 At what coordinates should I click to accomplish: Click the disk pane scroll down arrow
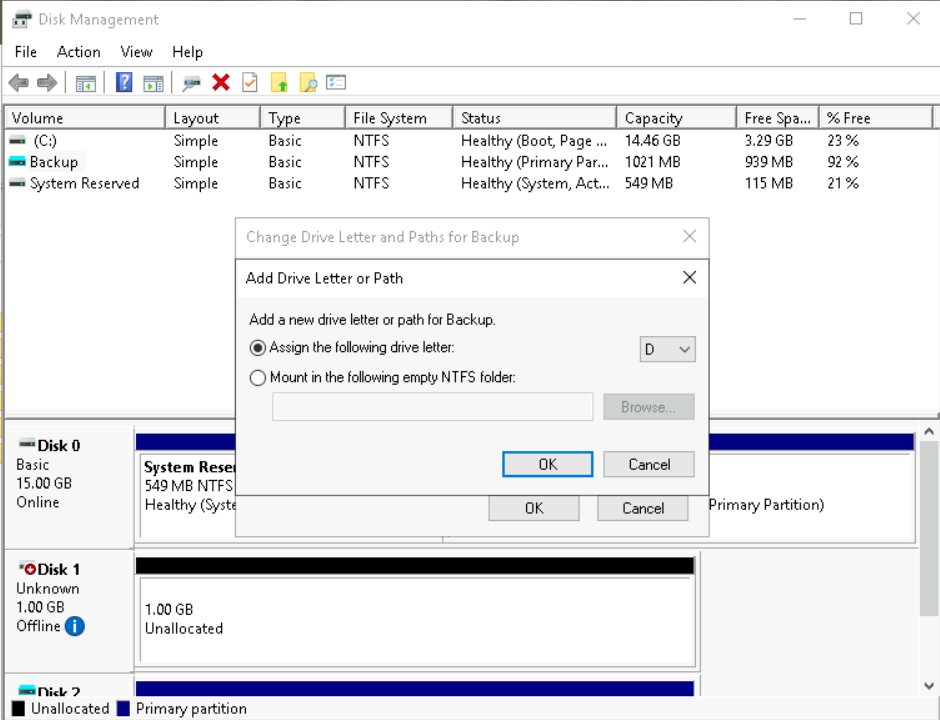(927, 686)
